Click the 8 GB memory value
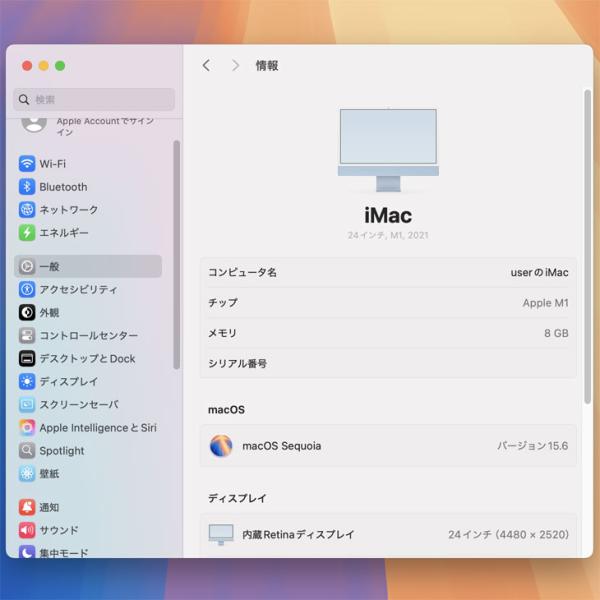 pyautogui.click(x=556, y=333)
